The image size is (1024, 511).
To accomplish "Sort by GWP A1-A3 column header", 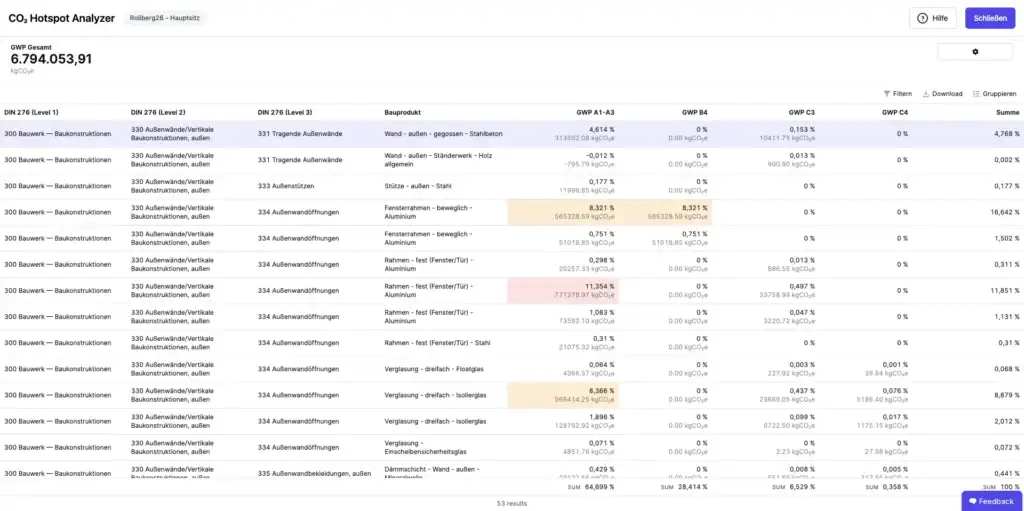I will (595, 112).
